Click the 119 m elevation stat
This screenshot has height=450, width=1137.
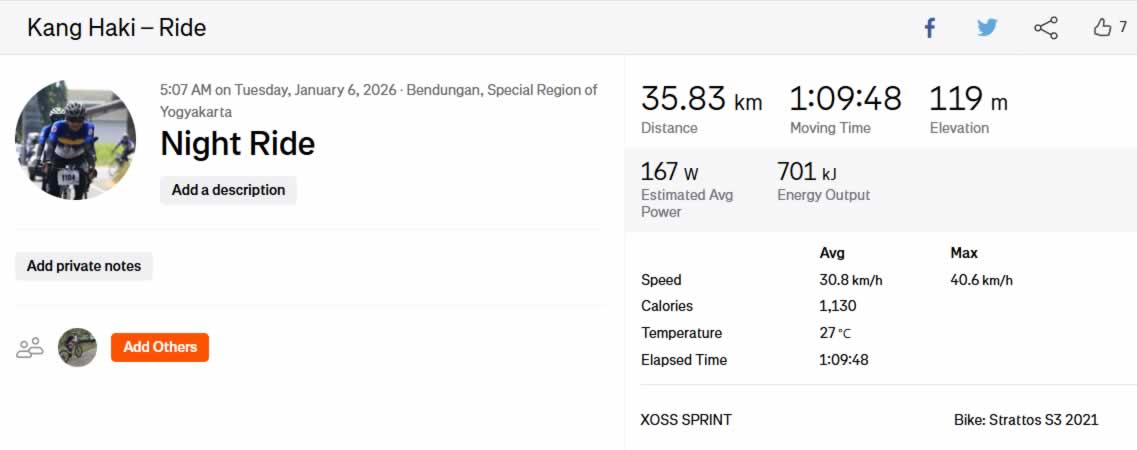pos(968,100)
